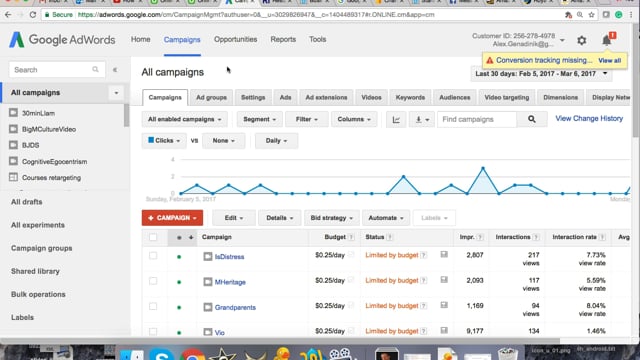This screenshot has height=360, width=640.
Task: Toggle the chart display icon
Action: [x=396, y=120]
